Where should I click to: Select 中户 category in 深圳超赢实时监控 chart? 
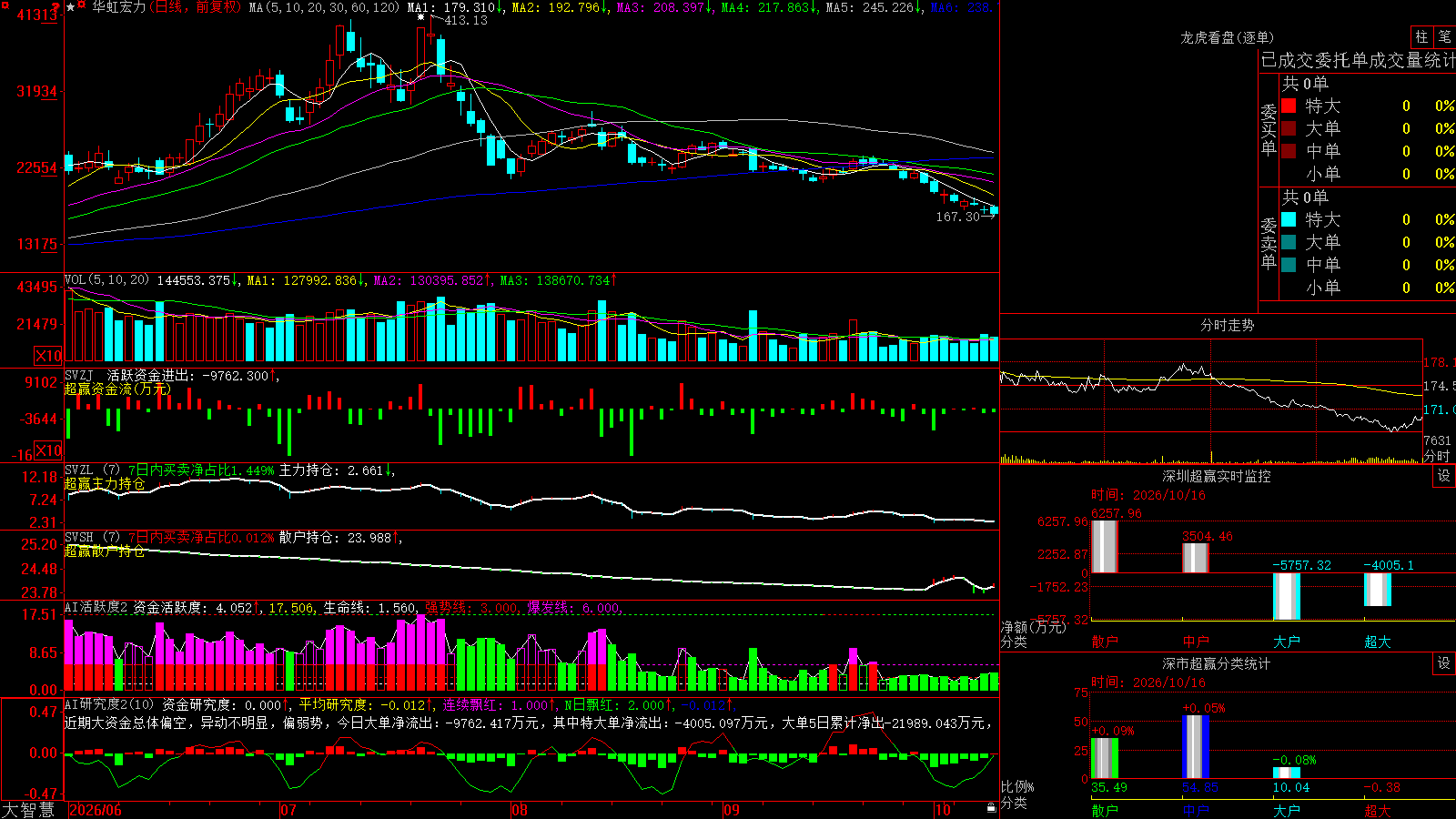(1196, 642)
